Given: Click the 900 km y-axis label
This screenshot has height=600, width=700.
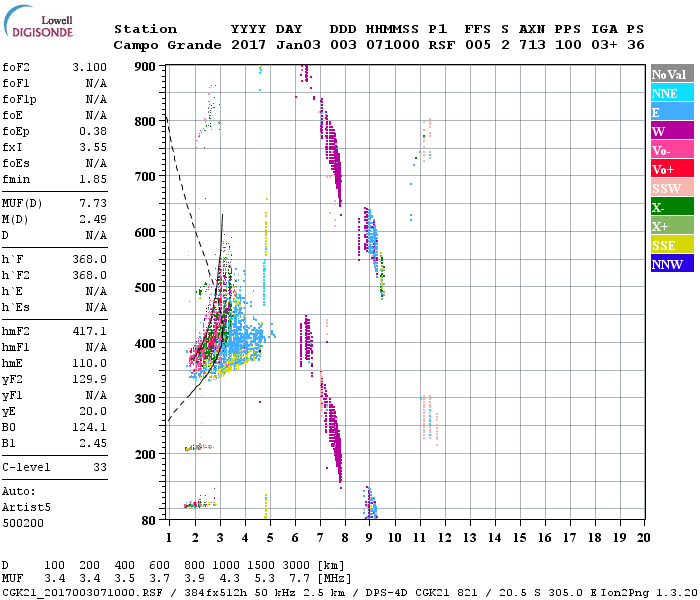Looking at the screenshot, I should (145, 67).
